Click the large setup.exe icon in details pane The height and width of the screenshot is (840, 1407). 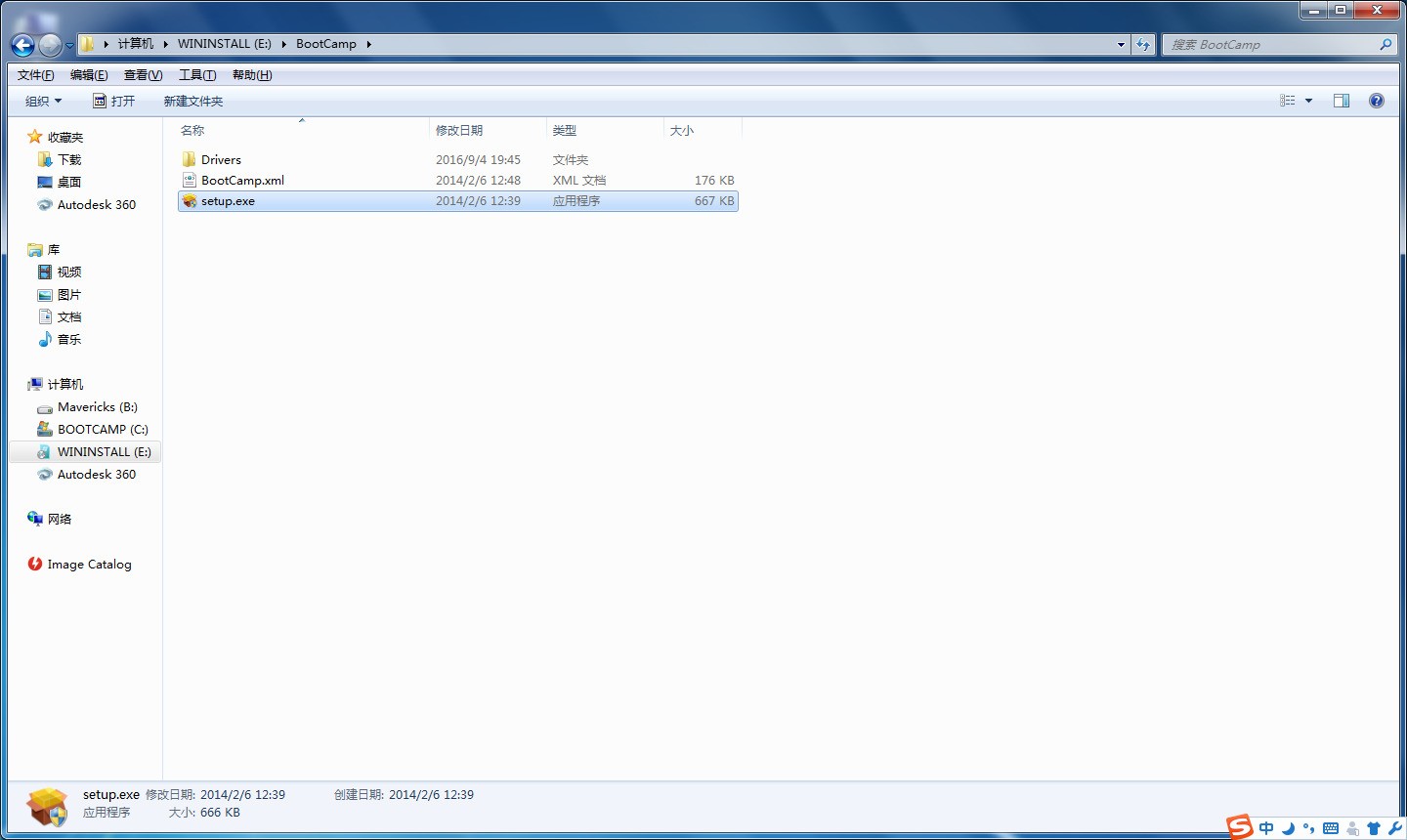tap(47, 807)
